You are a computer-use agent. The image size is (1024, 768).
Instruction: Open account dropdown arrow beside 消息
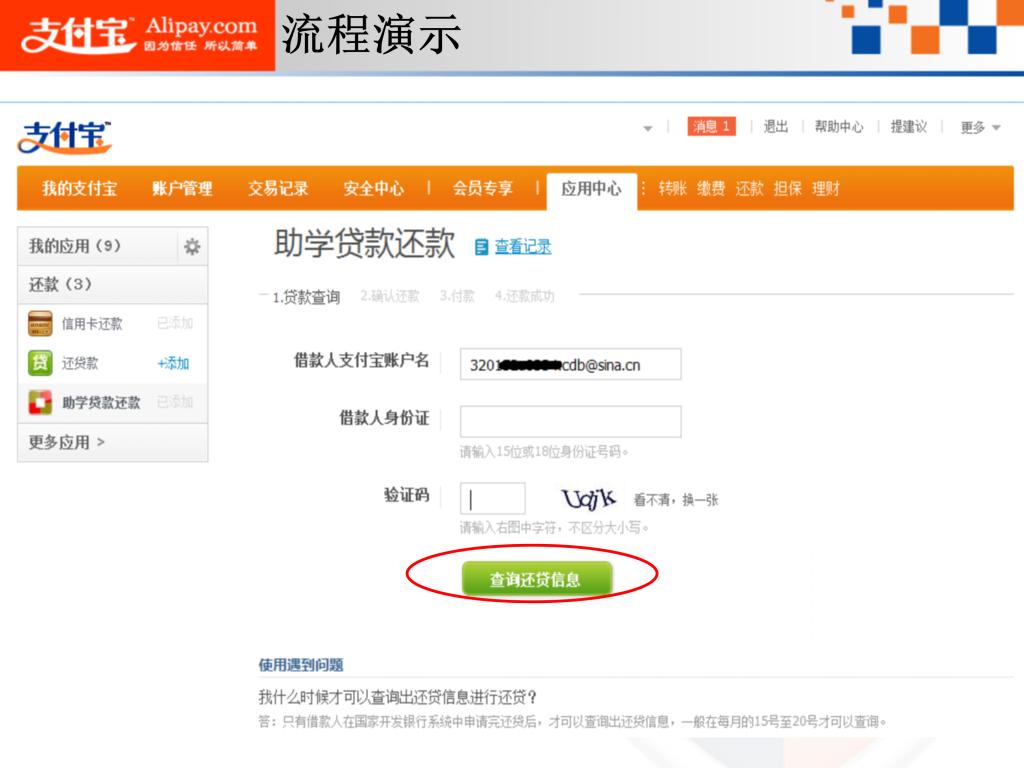tap(647, 128)
